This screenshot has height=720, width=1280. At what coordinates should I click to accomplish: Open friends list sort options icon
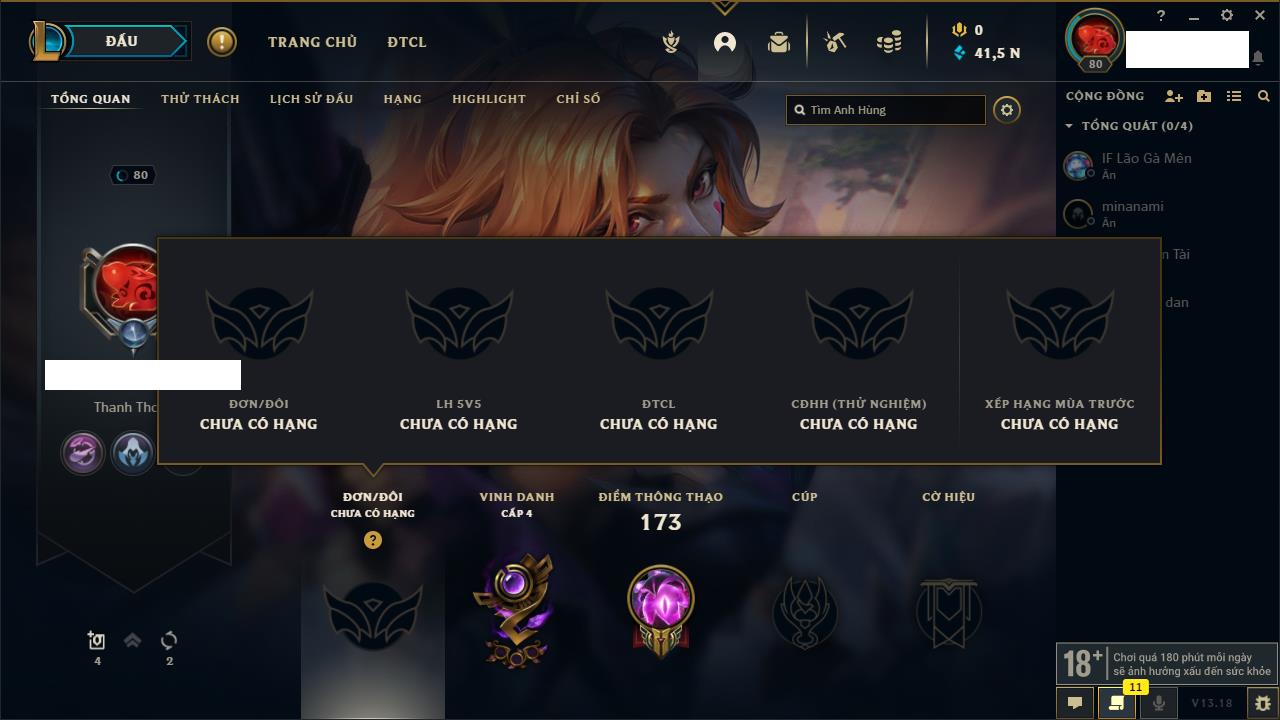pyautogui.click(x=1234, y=96)
